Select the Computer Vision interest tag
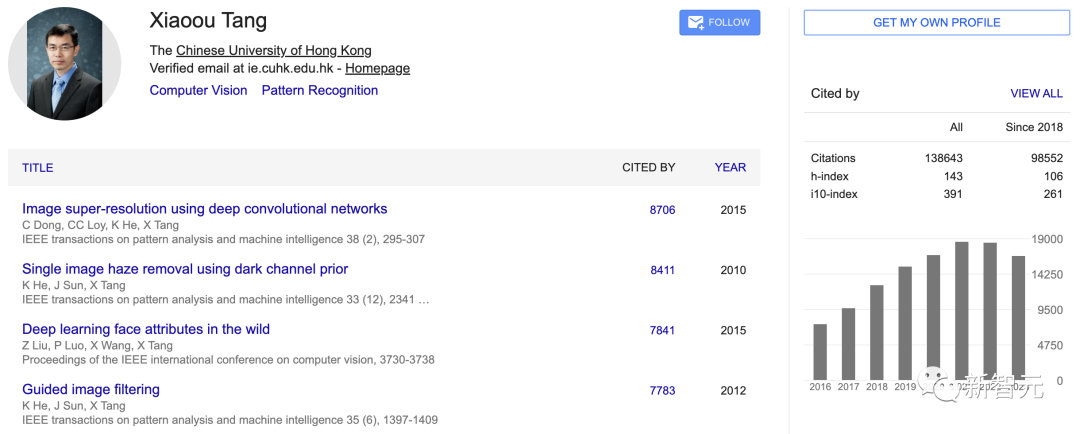The width and height of the screenshot is (1080, 434). [198, 90]
